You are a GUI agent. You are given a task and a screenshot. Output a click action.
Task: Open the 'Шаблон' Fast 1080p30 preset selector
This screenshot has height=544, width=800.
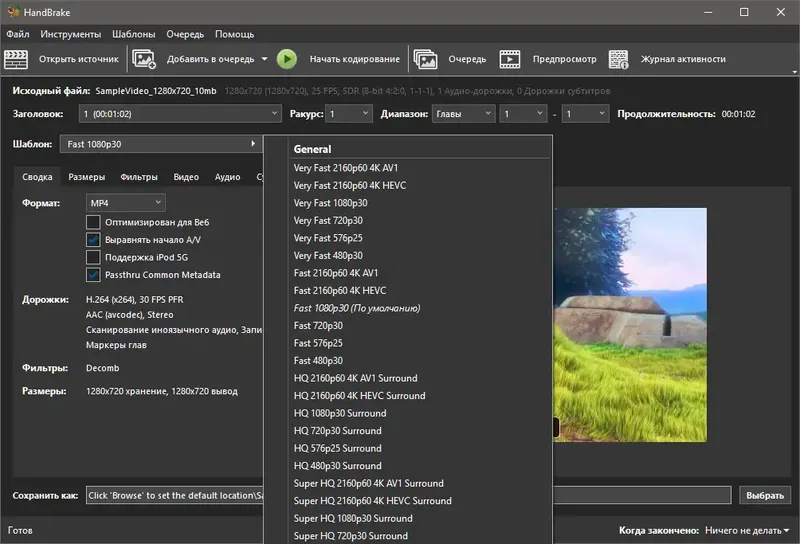[x=161, y=144]
